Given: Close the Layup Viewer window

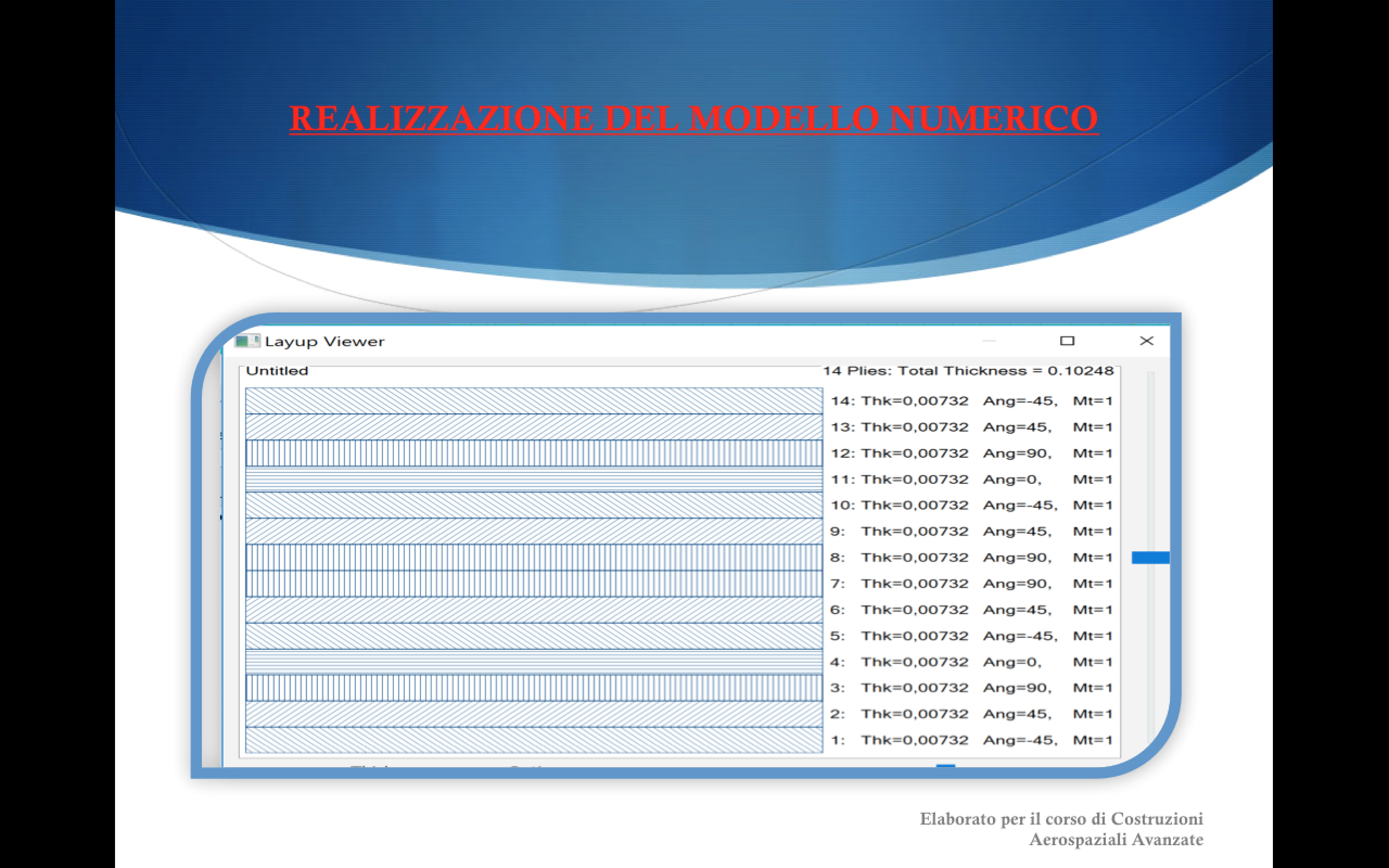Looking at the screenshot, I should point(1146,341).
